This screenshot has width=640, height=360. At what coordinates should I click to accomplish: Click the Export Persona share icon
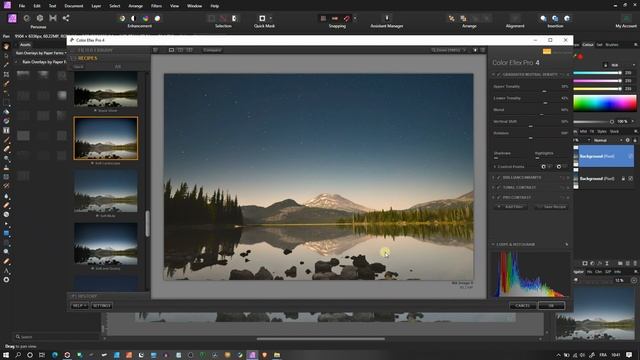(x=66, y=18)
